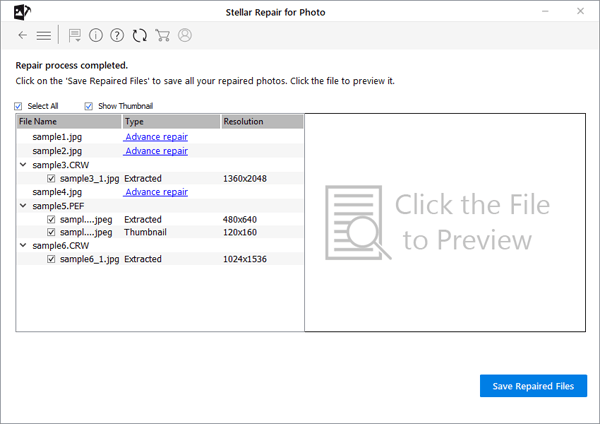Viewport: 600px width, 424px height.
Task: Click Advance repair link for sample4.jpg
Action: [156, 192]
